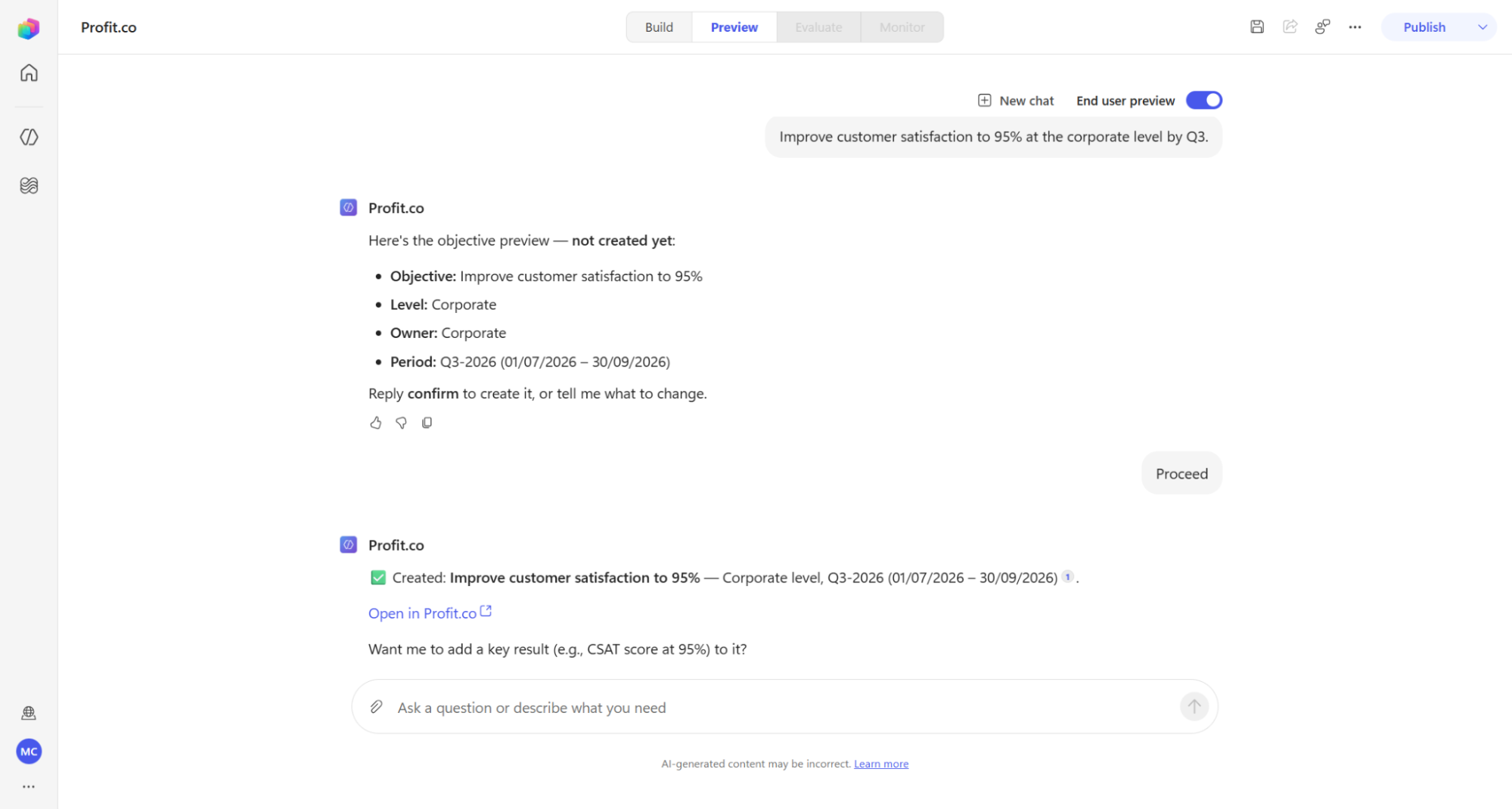Click the 'End user preview' label
Image resolution: width=1512 pixels, height=809 pixels.
click(1125, 101)
